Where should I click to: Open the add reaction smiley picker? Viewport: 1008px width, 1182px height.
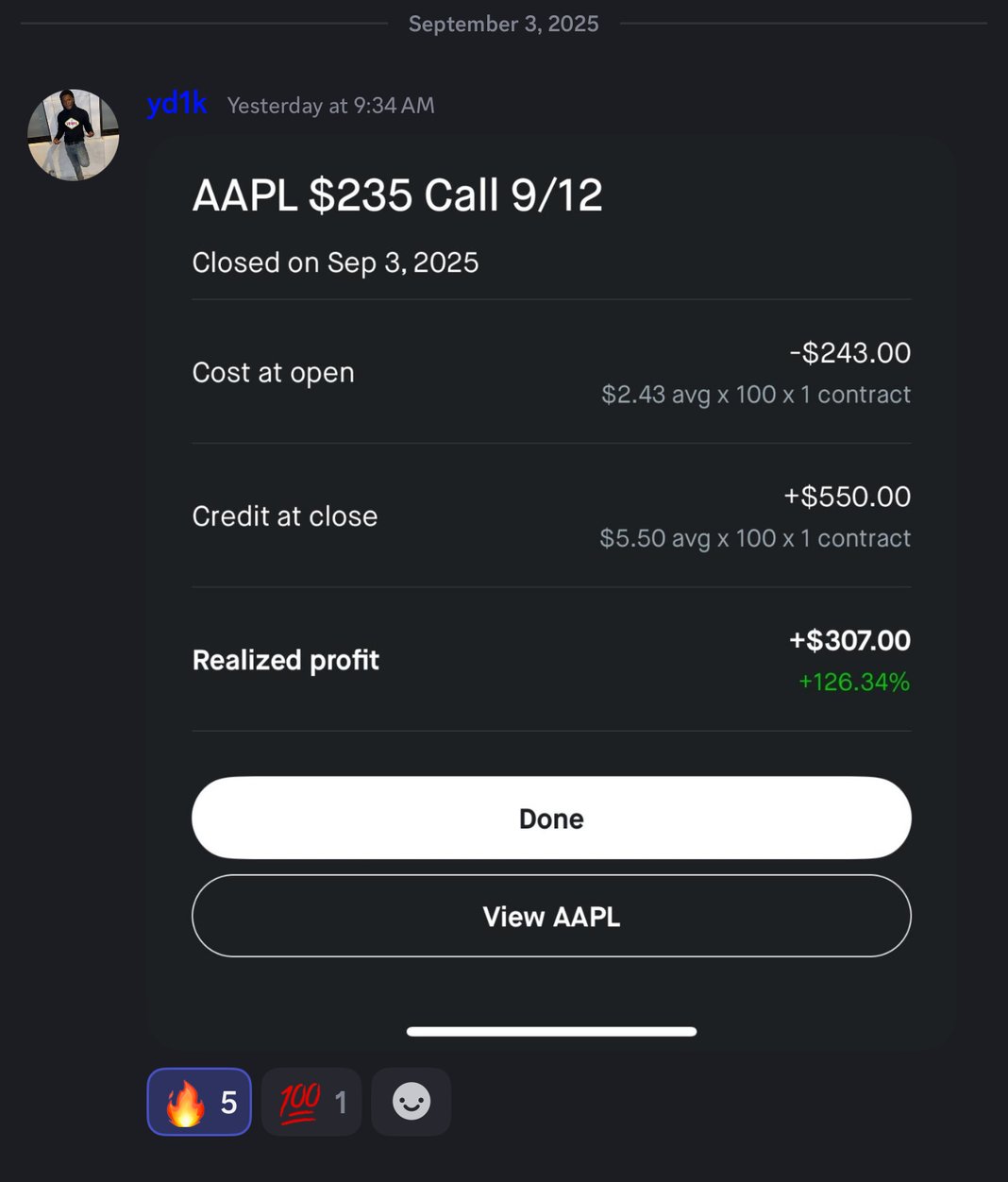click(412, 1102)
